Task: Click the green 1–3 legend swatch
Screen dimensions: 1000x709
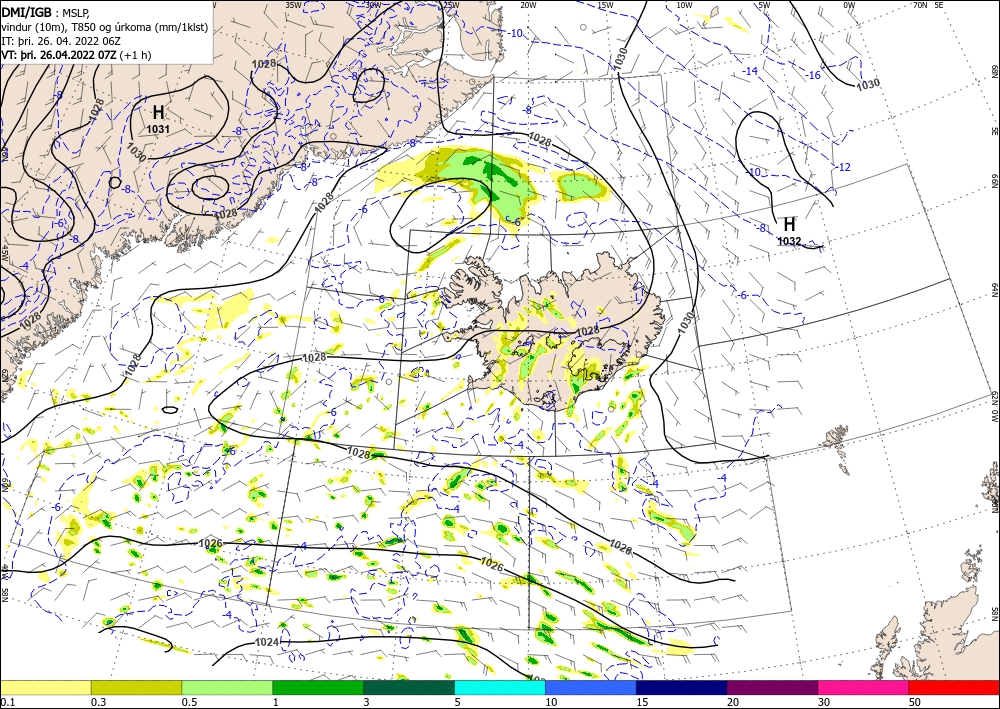Action: [318, 687]
